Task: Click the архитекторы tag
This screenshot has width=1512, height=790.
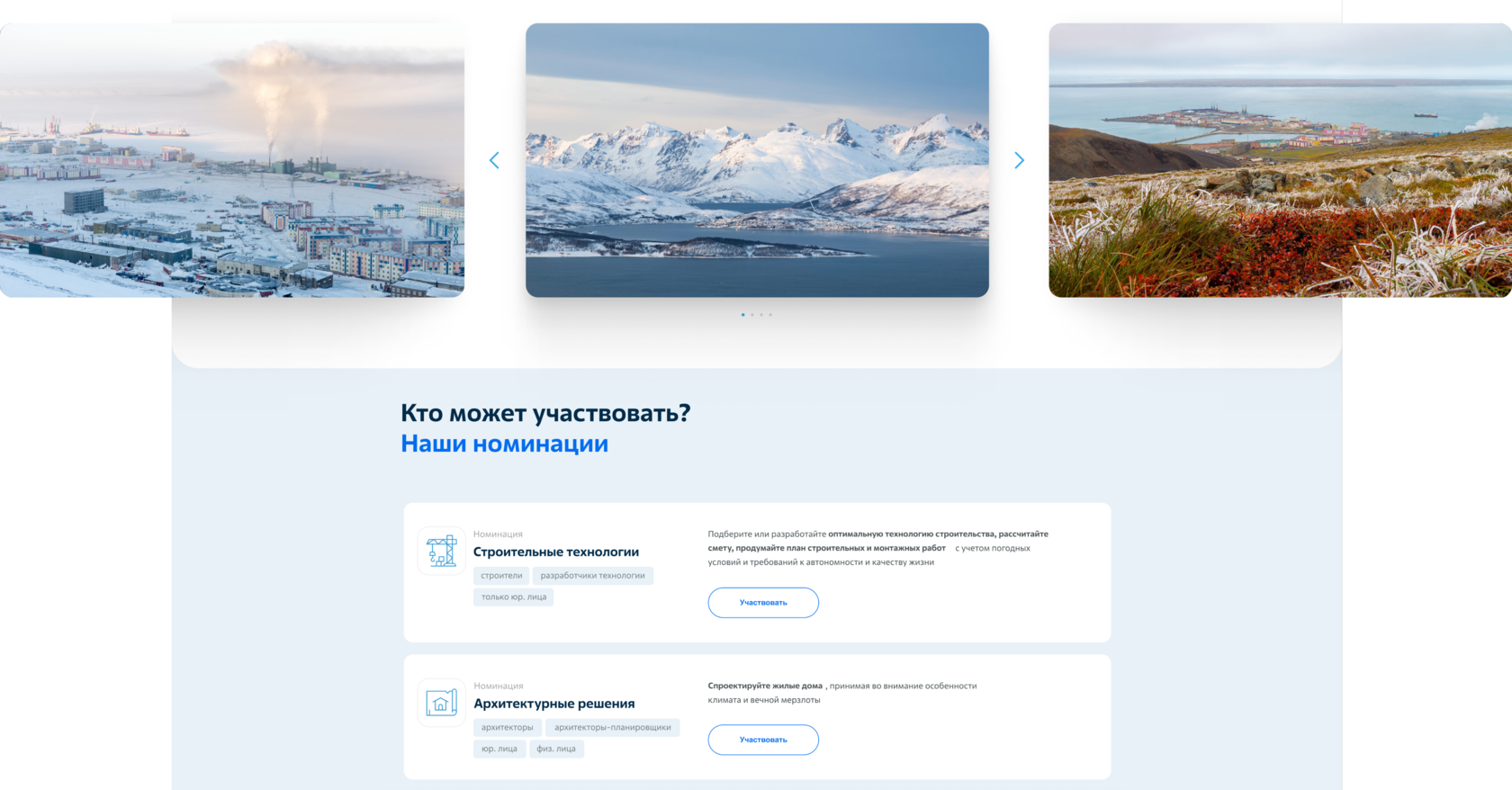Action: pyautogui.click(x=507, y=728)
